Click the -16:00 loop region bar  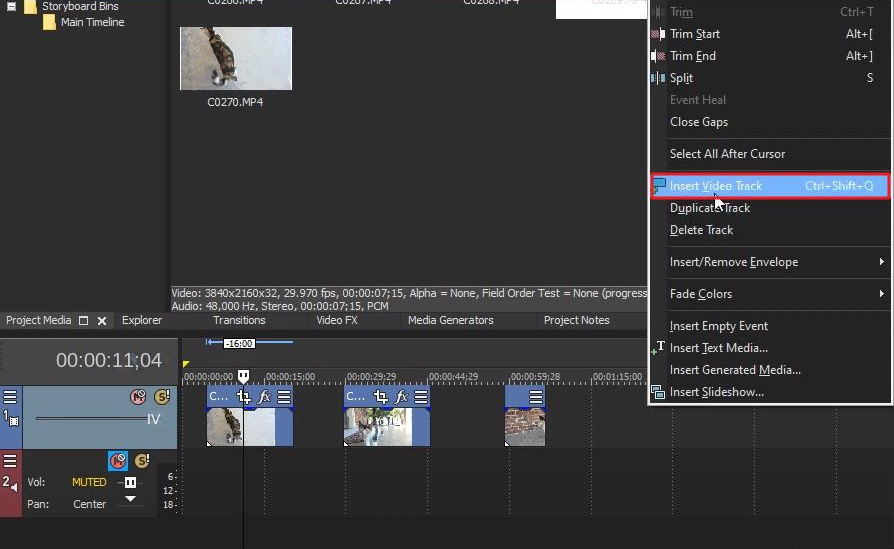(250, 343)
